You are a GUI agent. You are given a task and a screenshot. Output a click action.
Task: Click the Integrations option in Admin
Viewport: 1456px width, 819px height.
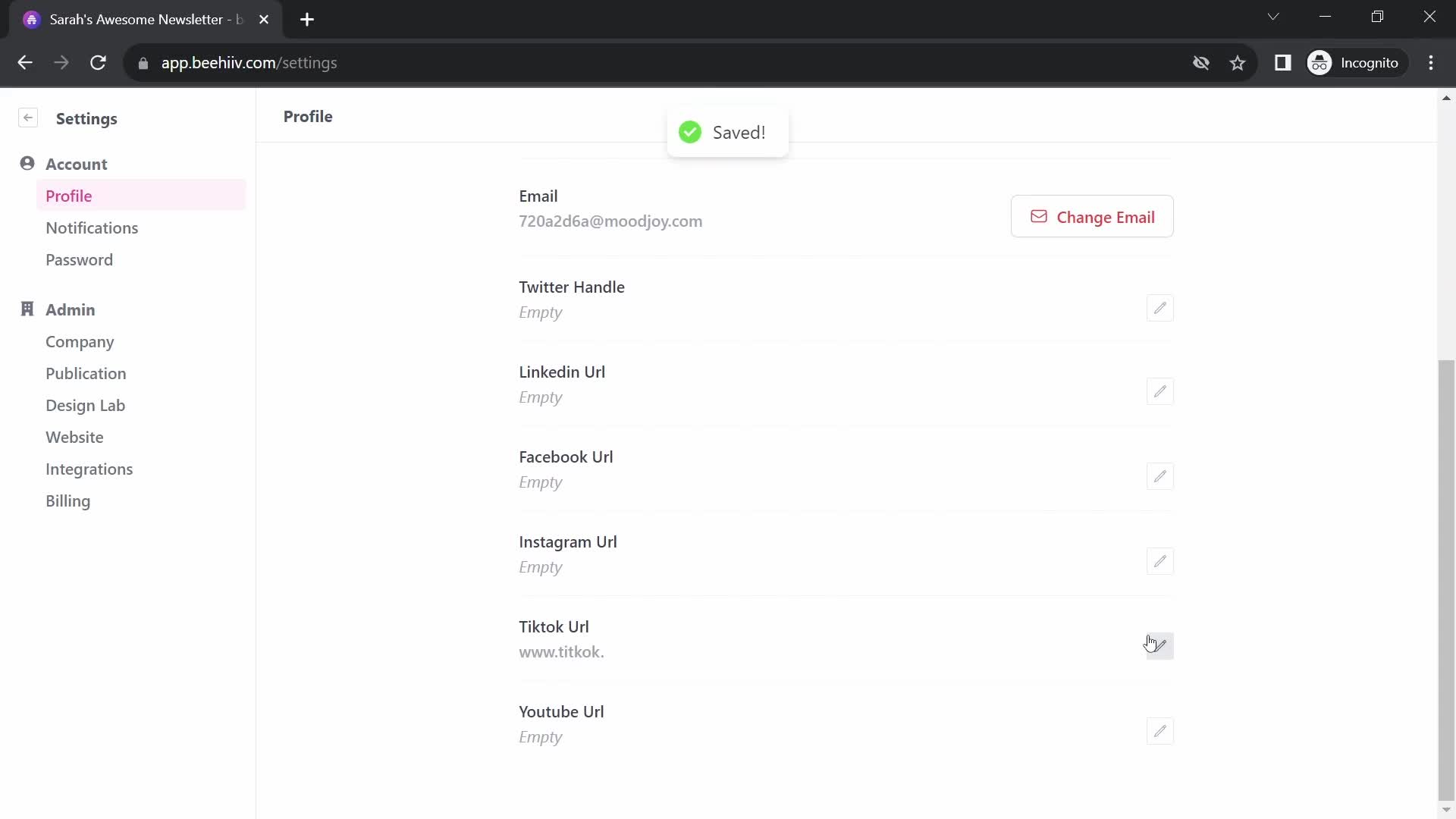[89, 469]
